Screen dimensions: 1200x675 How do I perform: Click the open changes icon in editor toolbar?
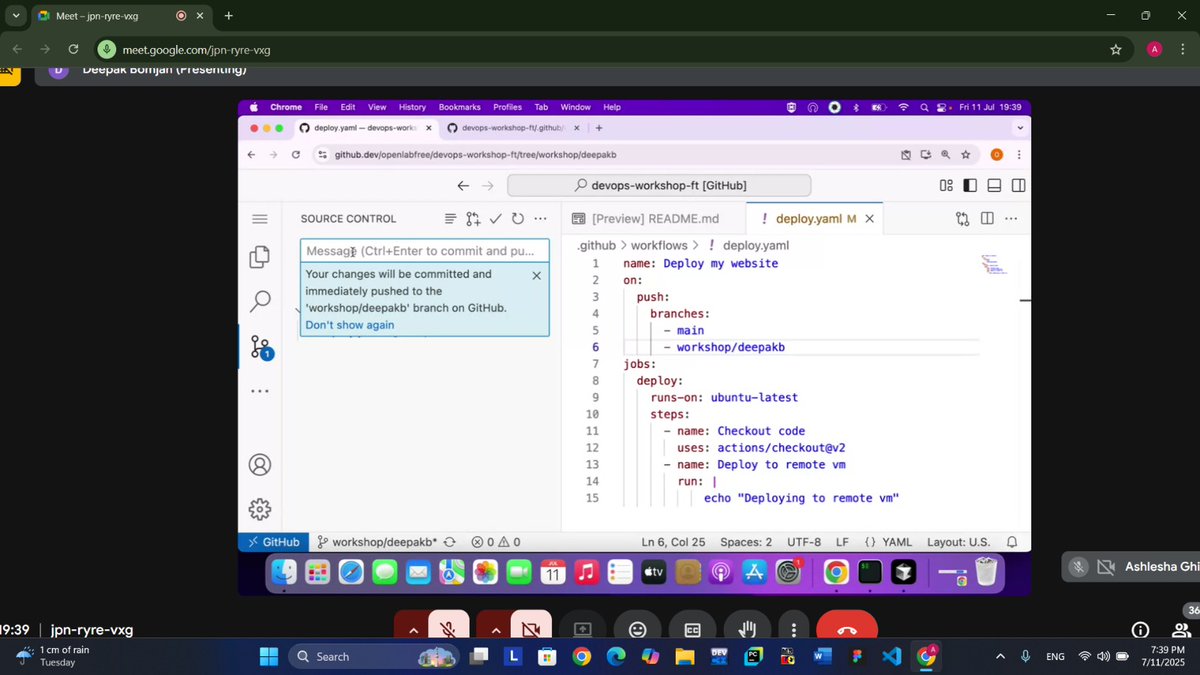point(962,219)
